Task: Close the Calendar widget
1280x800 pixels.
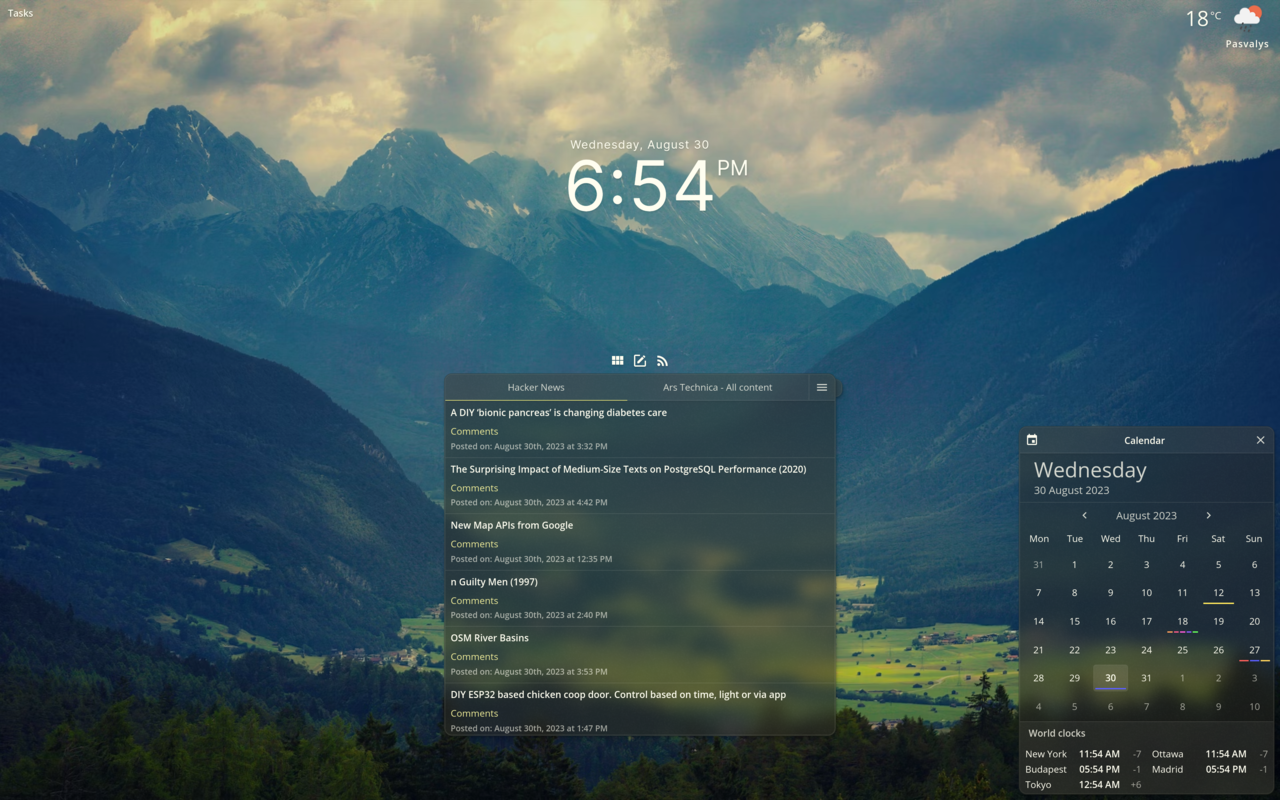Action: coord(1260,440)
